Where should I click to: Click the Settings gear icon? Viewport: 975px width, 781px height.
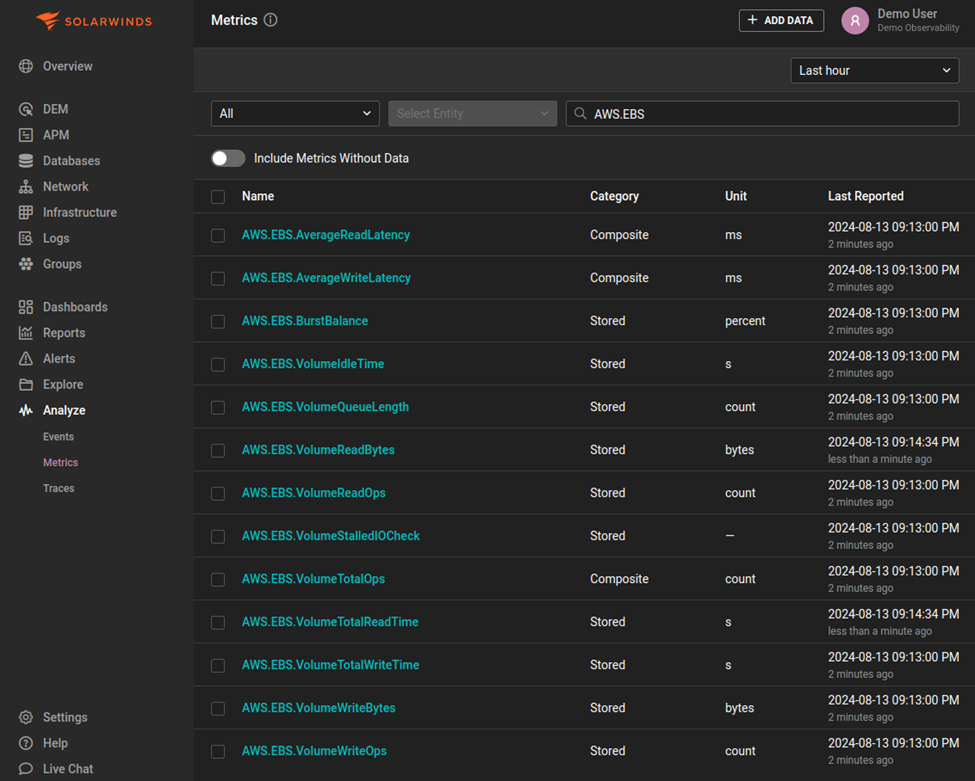coord(25,717)
